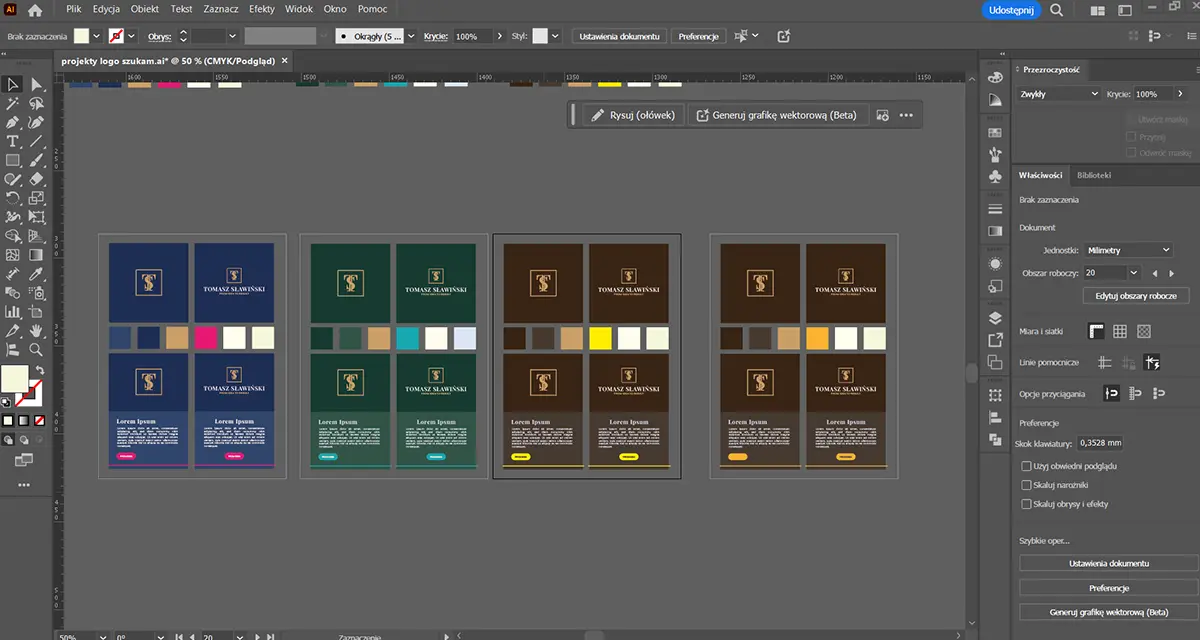Select the Direct Selection tool
The width and height of the screenshot is (1200, 640).
point(37,84)
